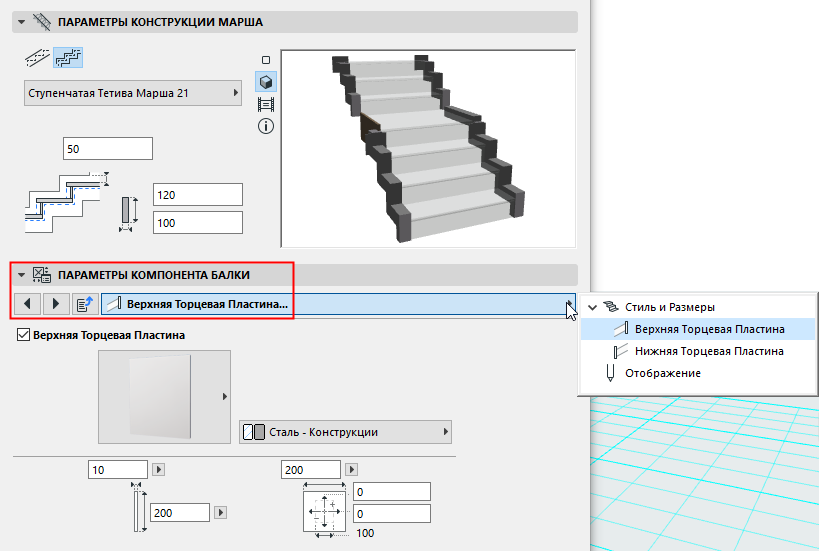819x551 pixels.
Task: Click the Нижняя Торцевая Пластина popup item icon
Action: pyautogui.click(x=621, y=351)
